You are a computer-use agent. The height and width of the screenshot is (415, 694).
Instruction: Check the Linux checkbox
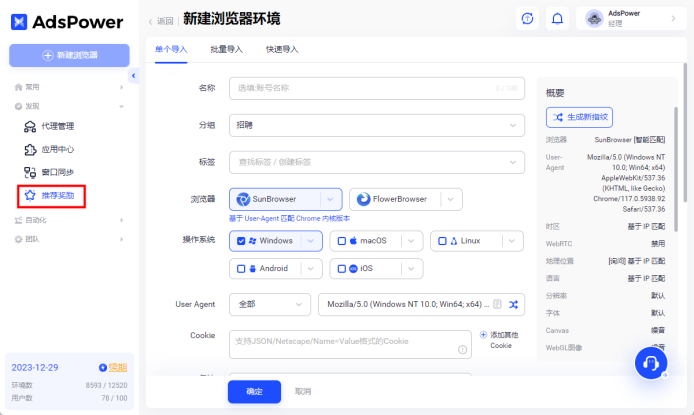click(x=442, y=241)
